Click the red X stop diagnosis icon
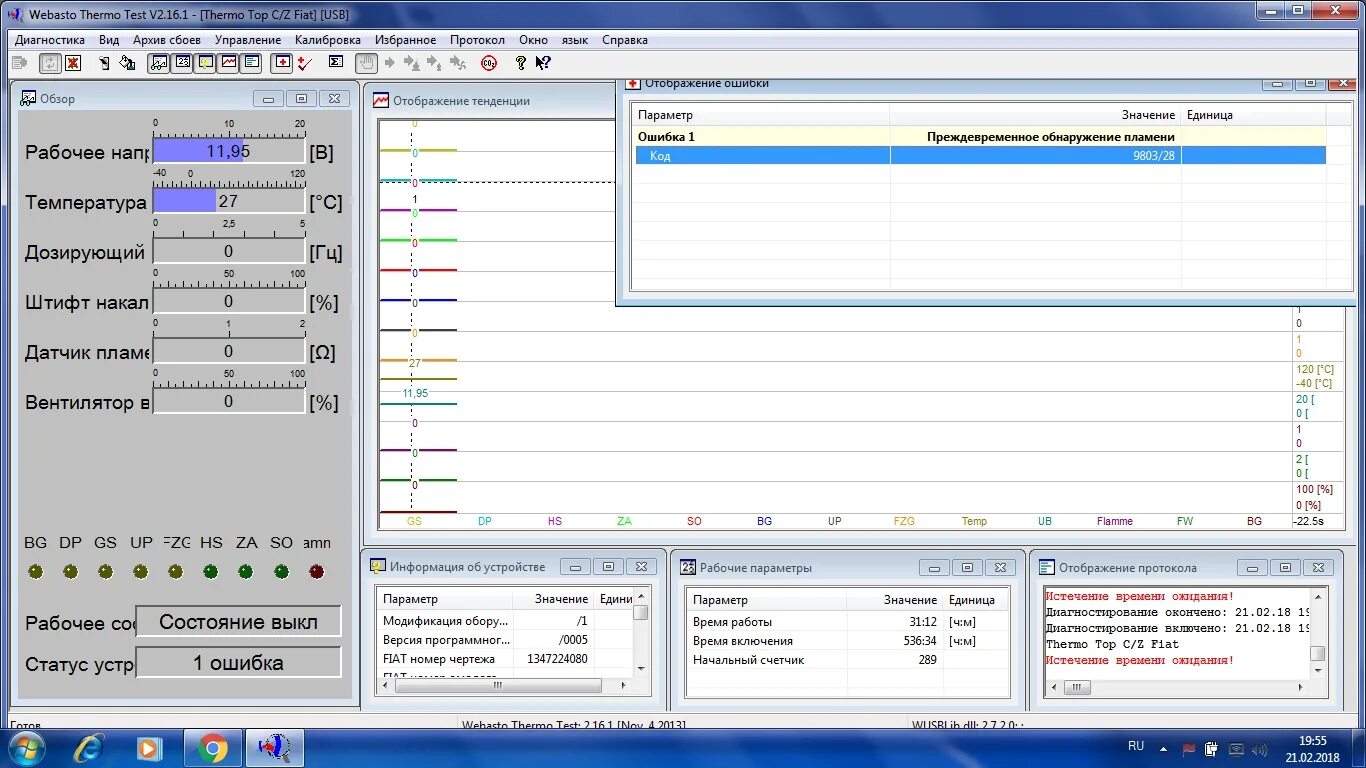The height and width of the screenshot is (768, 1366). 73,63
